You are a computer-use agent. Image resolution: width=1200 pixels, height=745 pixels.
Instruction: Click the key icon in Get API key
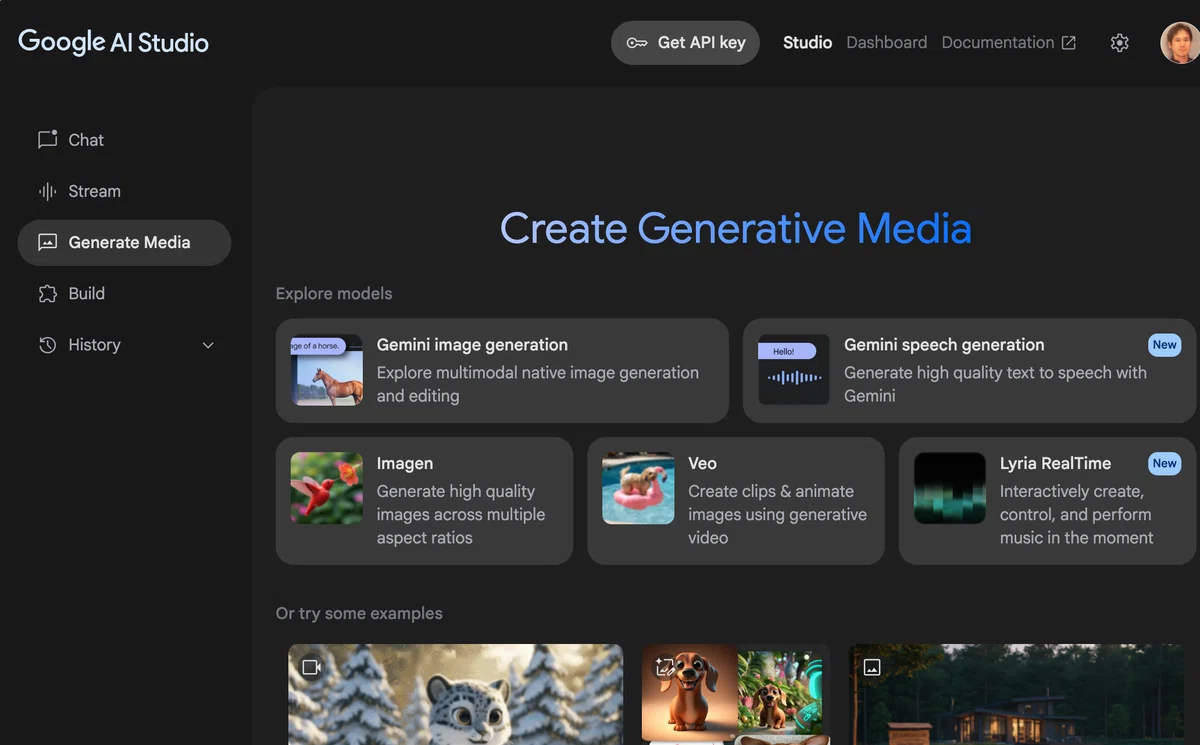point(637,43)
